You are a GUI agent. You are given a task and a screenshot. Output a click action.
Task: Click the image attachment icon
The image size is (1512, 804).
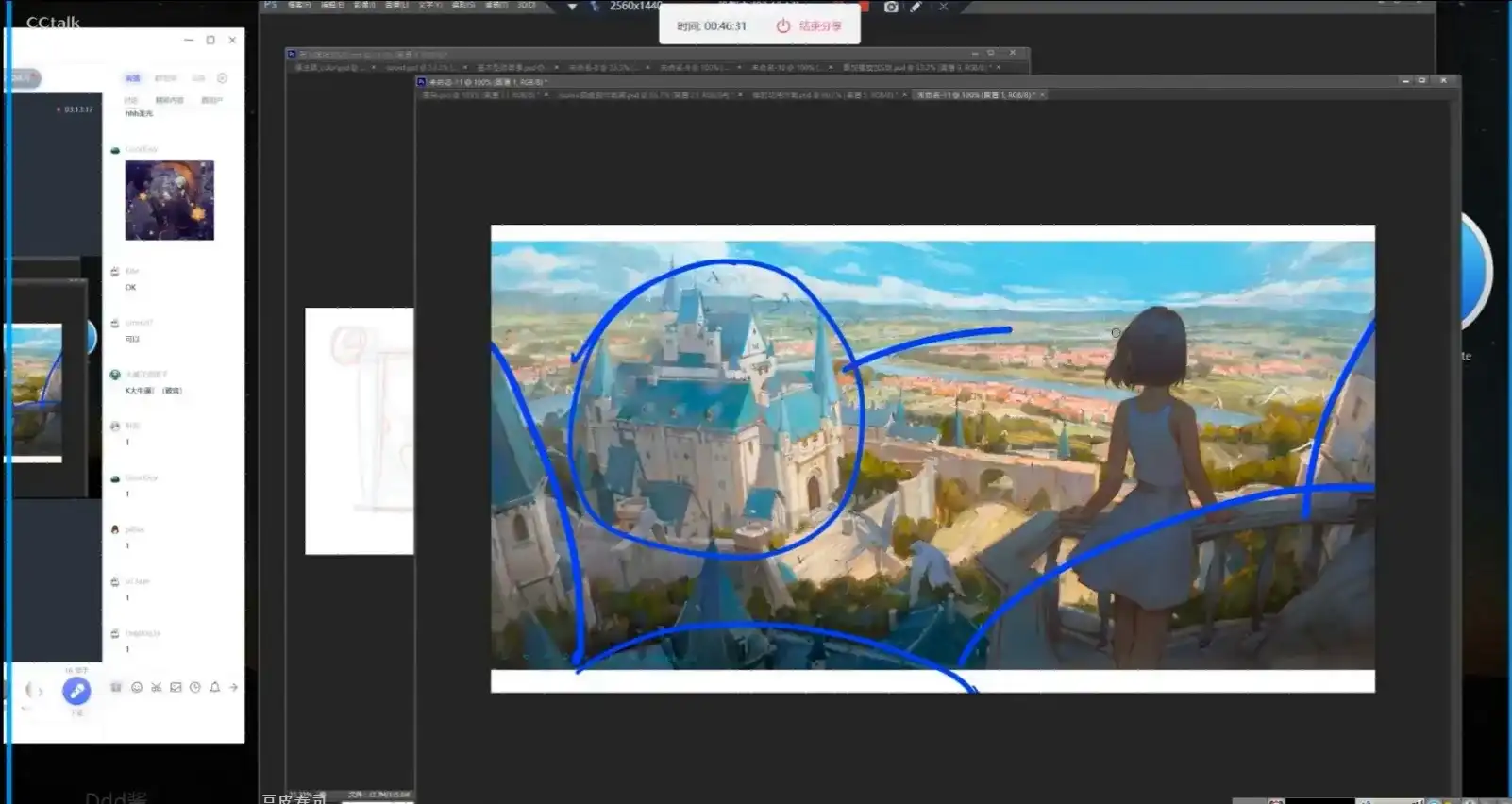click(176, 688)
